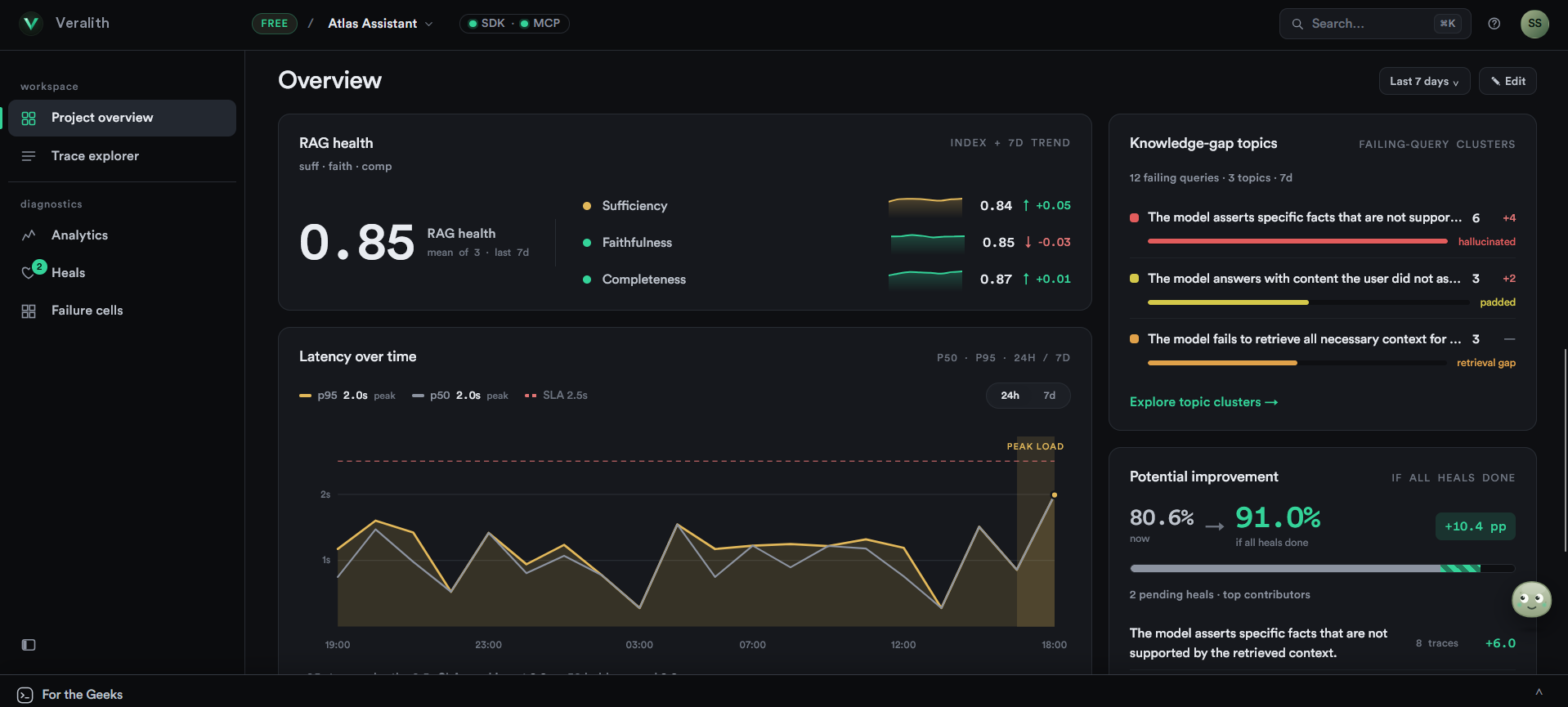This screenshot has height=707, width=1568.
Task: Open pending heal 'asserts specific facts' with 8 traces
Action: tap(1322, 643)
